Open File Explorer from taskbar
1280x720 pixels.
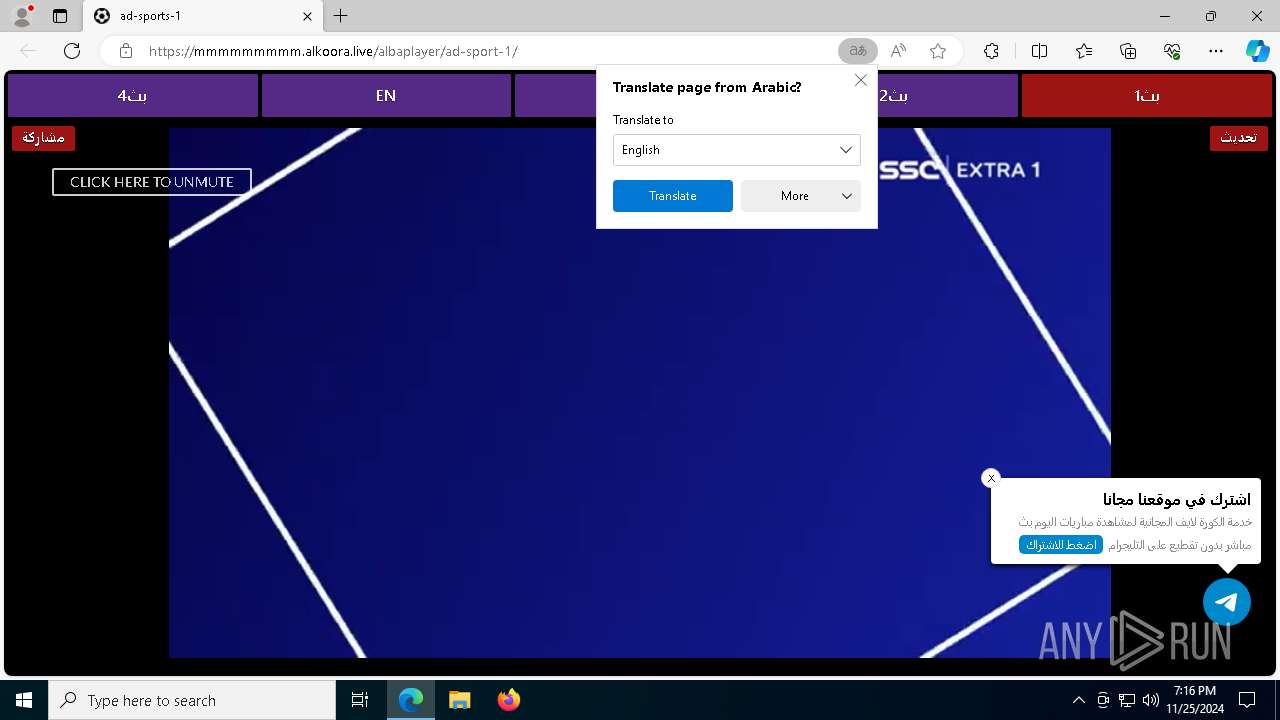point(460,700)
